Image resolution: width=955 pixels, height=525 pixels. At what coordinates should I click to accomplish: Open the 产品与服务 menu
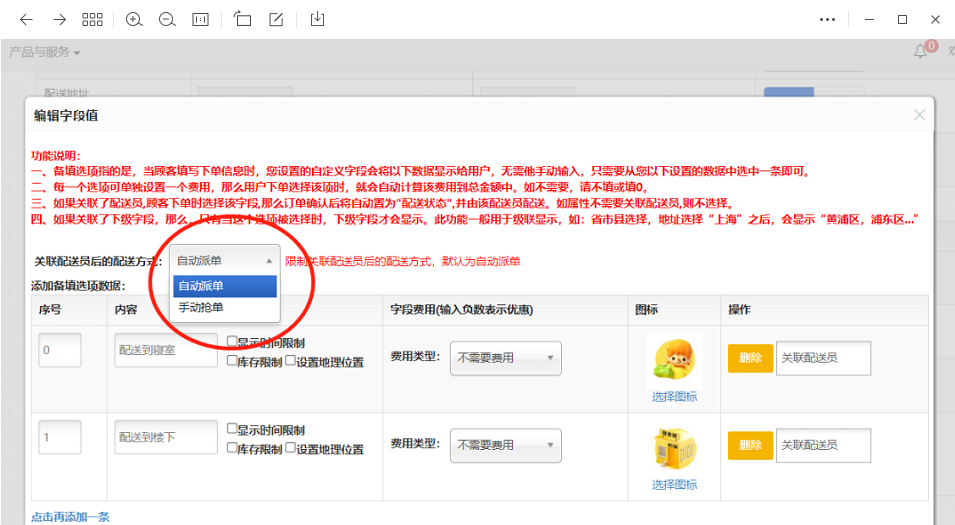pos(45,52)
